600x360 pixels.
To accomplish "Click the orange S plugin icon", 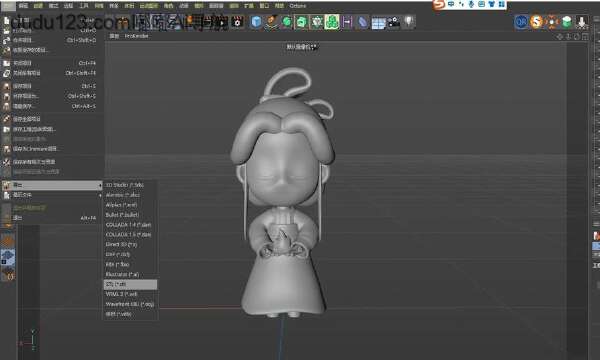I will coord(536,22).
